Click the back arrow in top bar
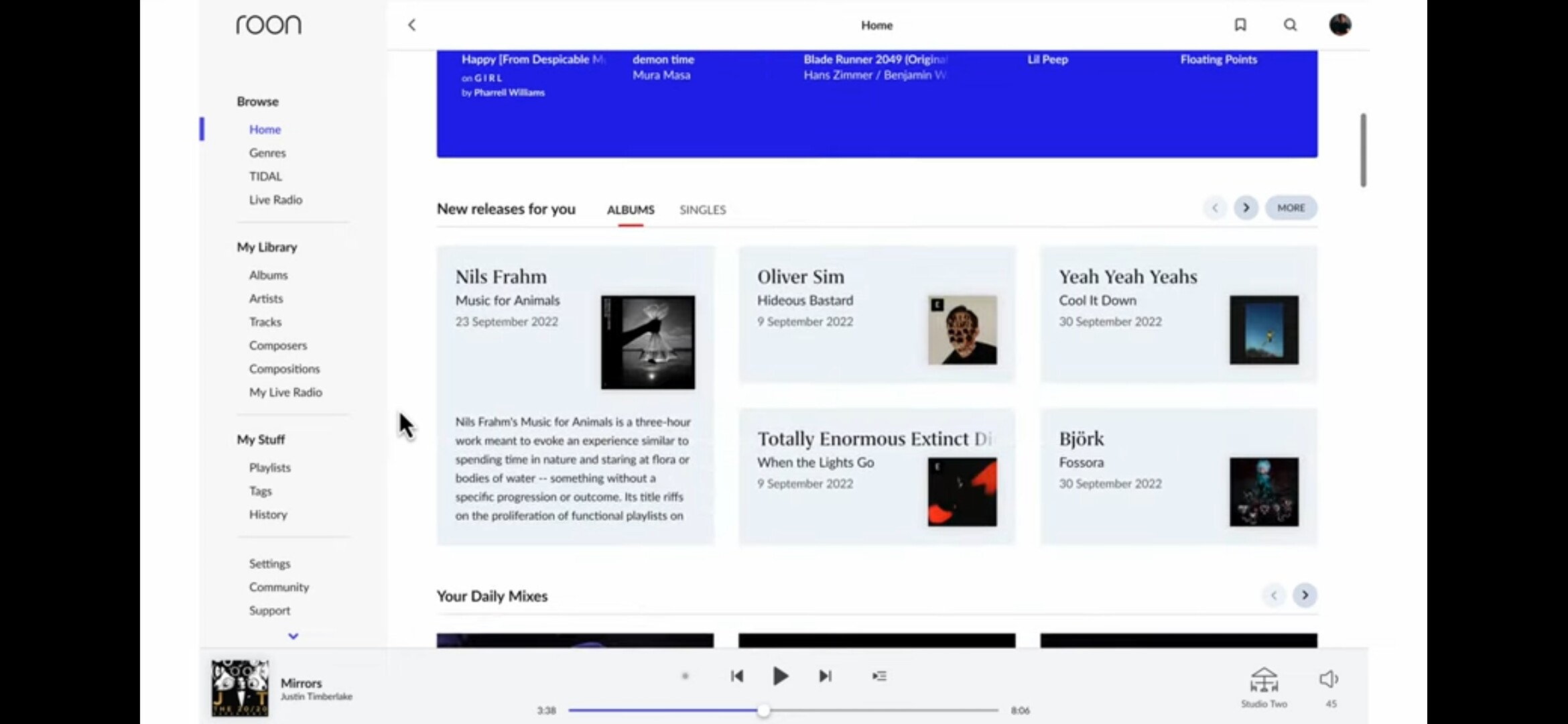This screenshot has height=724, width=1568. [x=411, y=25]
